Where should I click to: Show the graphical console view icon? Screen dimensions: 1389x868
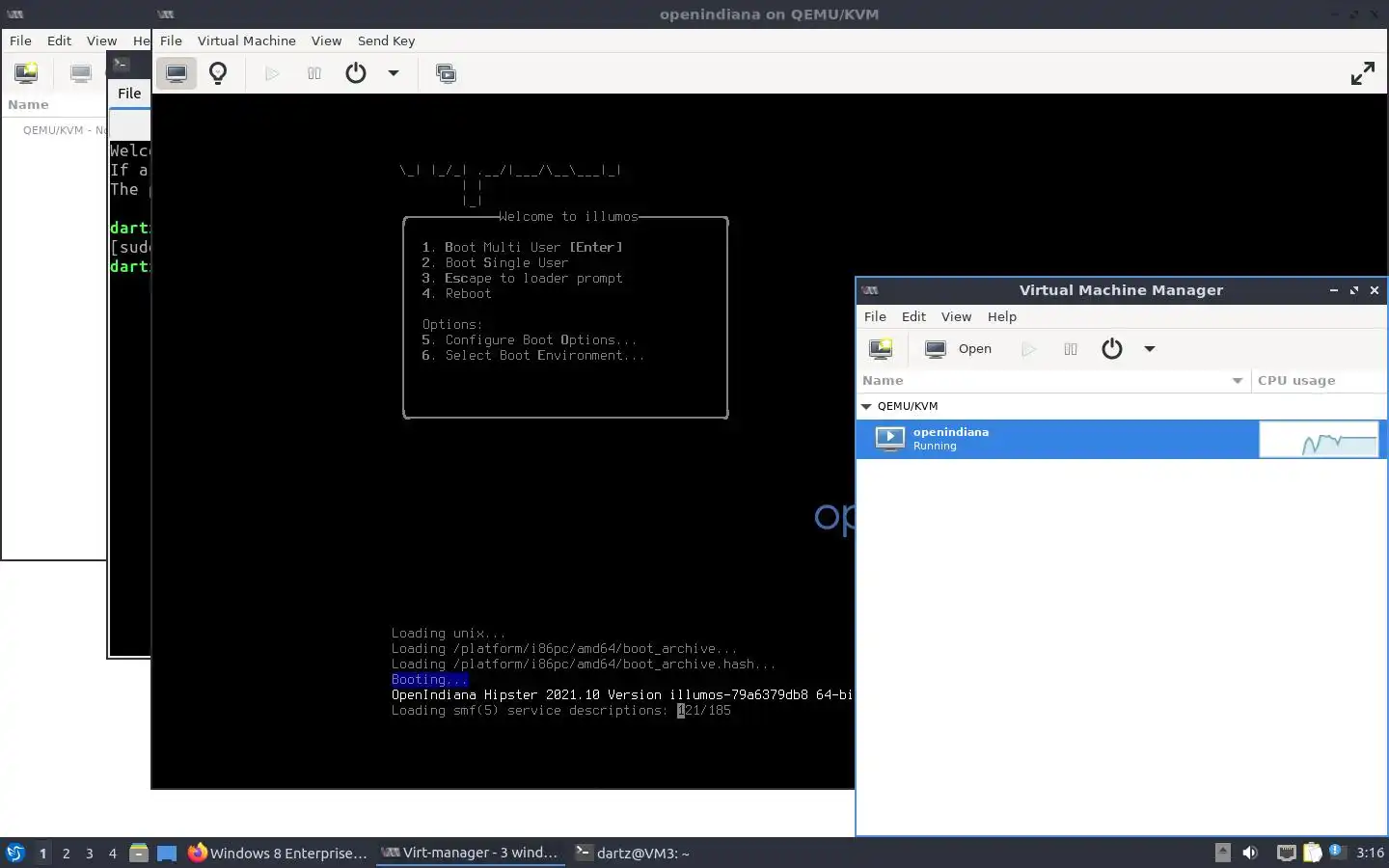tap(177, 73)
